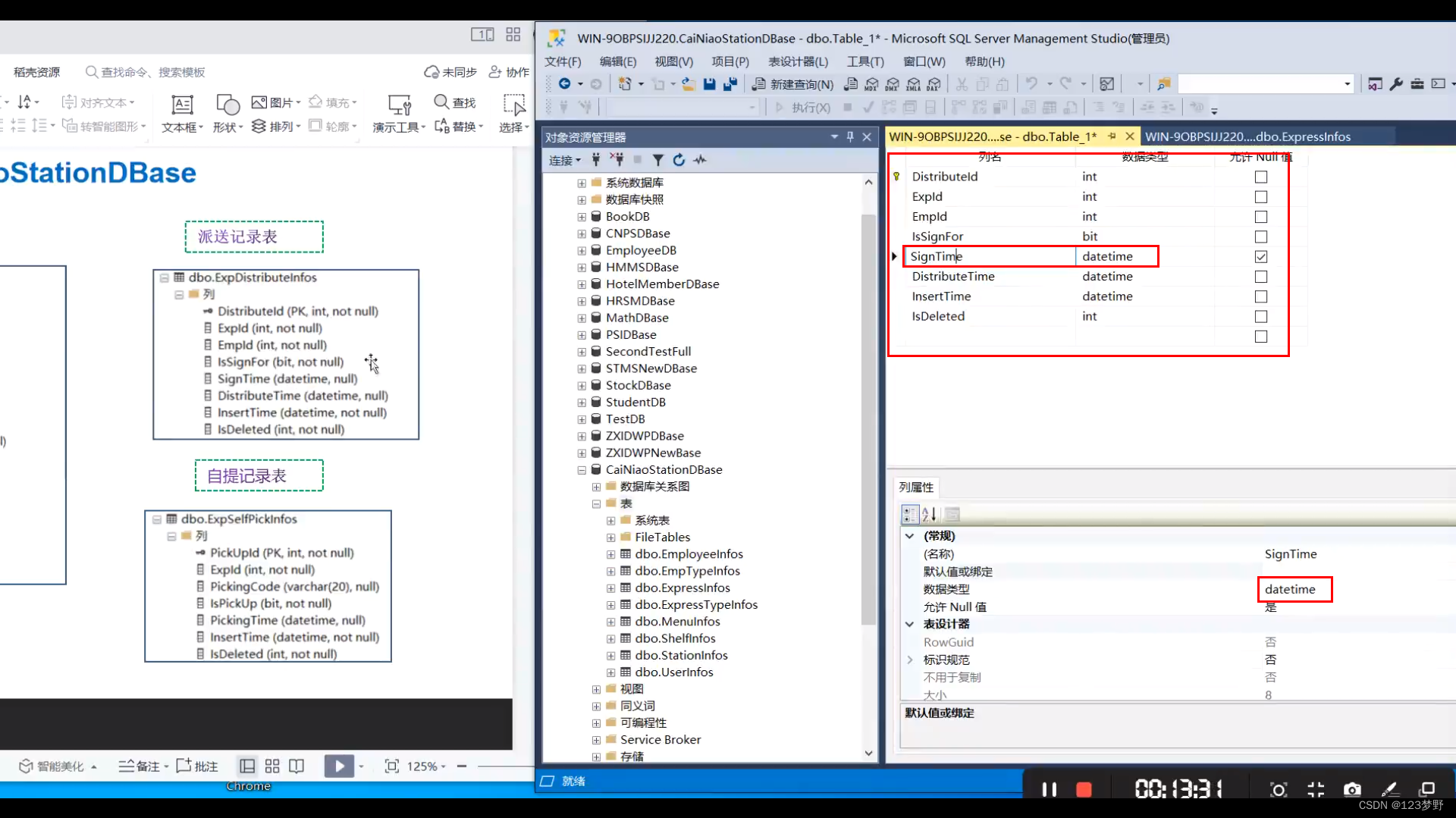This screenshot has width=1456, height=818.
Task: Toggle Allow Nulls checkbox for DistributeId
Action: click(x=1261, y=177)
